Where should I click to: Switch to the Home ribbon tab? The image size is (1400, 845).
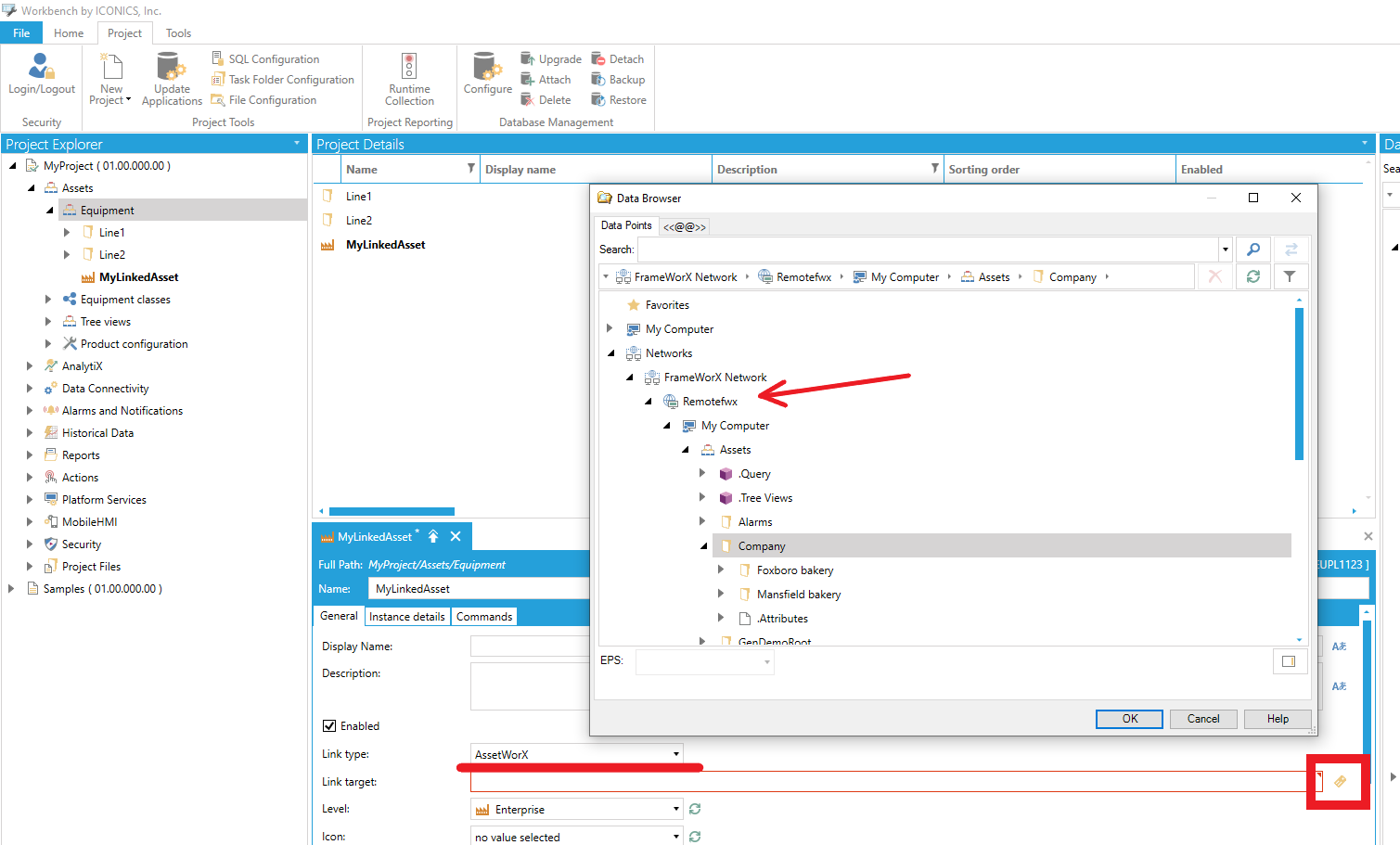click(x=69, y=32)
